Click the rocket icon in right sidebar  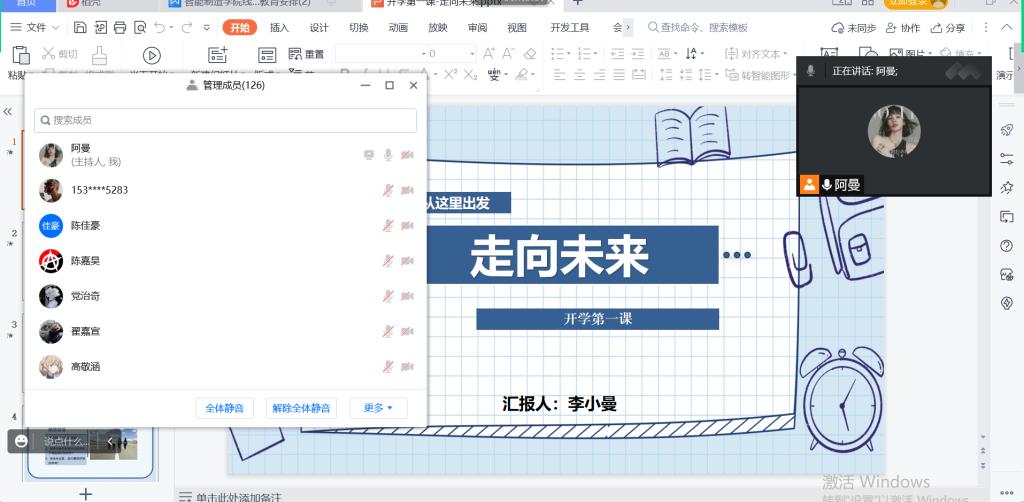tap(1007, 131)
